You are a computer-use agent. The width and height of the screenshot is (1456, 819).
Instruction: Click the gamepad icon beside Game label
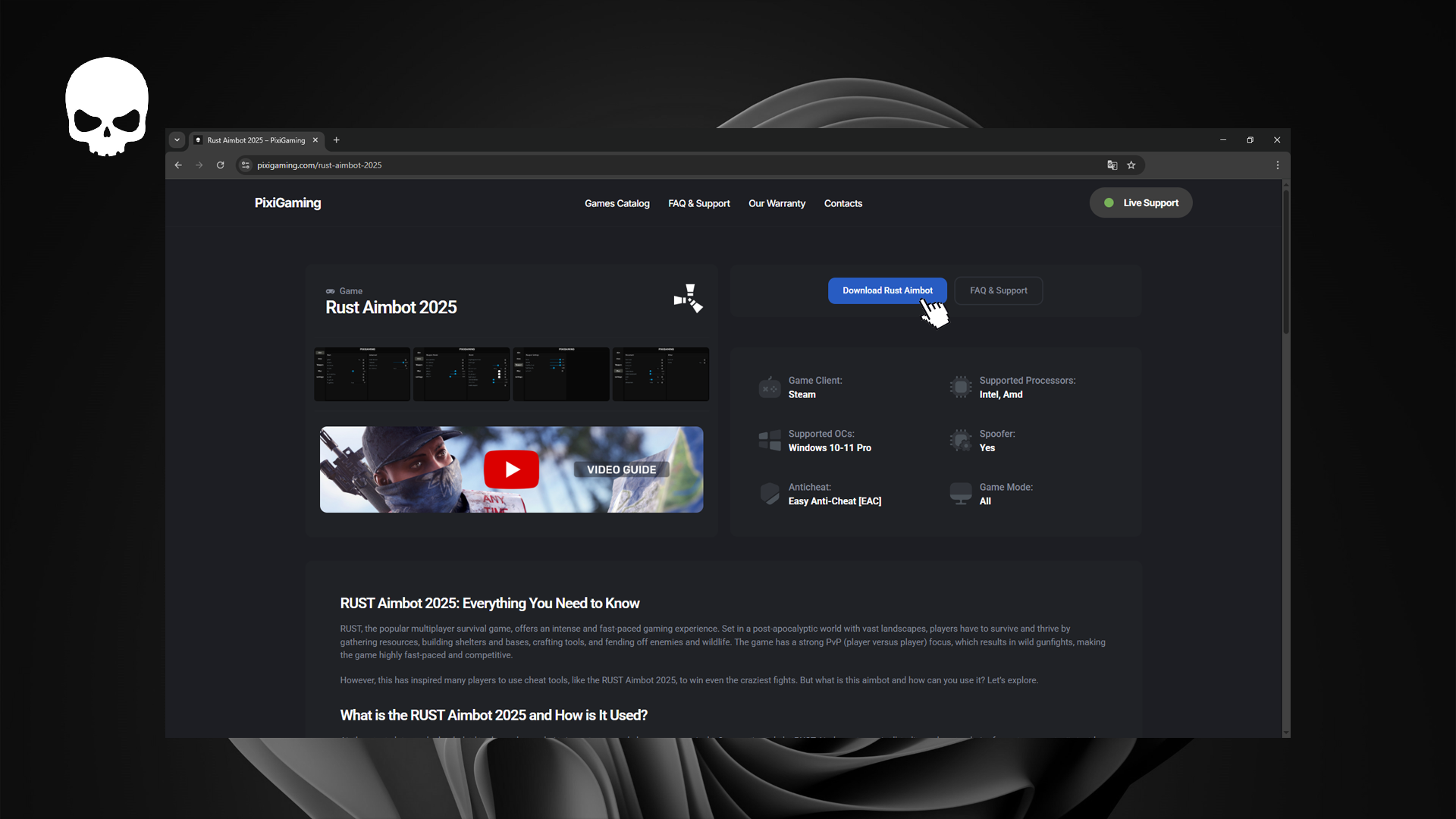331,291
